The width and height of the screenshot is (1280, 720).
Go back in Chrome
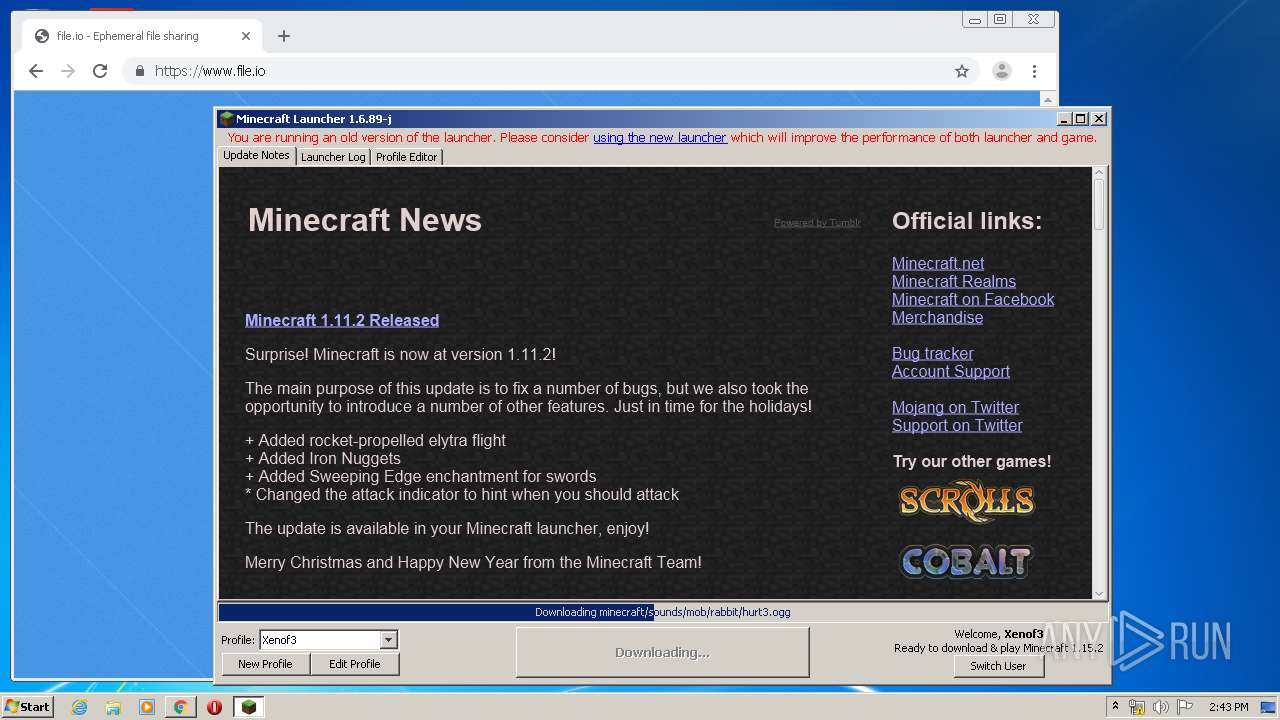click(36, 71)
